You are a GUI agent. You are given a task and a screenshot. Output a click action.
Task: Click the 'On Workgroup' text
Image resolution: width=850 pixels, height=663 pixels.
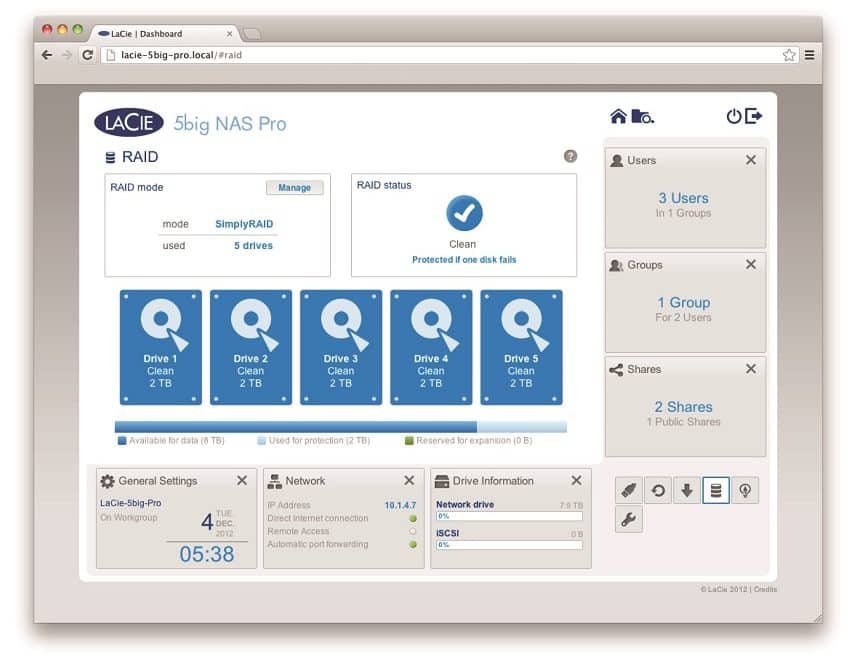128,518
